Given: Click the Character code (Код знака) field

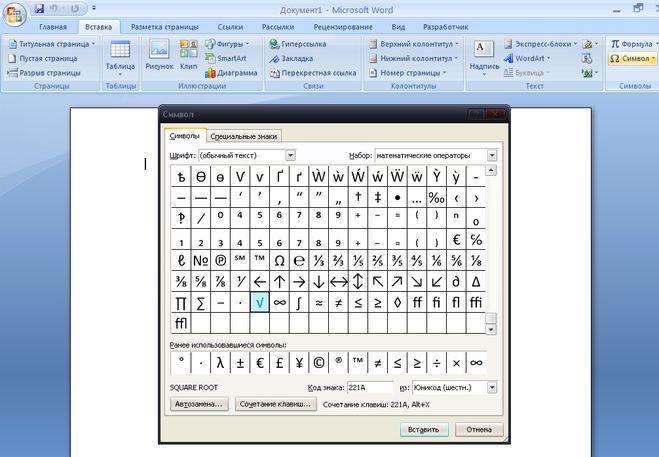Looking at the screenshot, I should [x=370, y=387].
